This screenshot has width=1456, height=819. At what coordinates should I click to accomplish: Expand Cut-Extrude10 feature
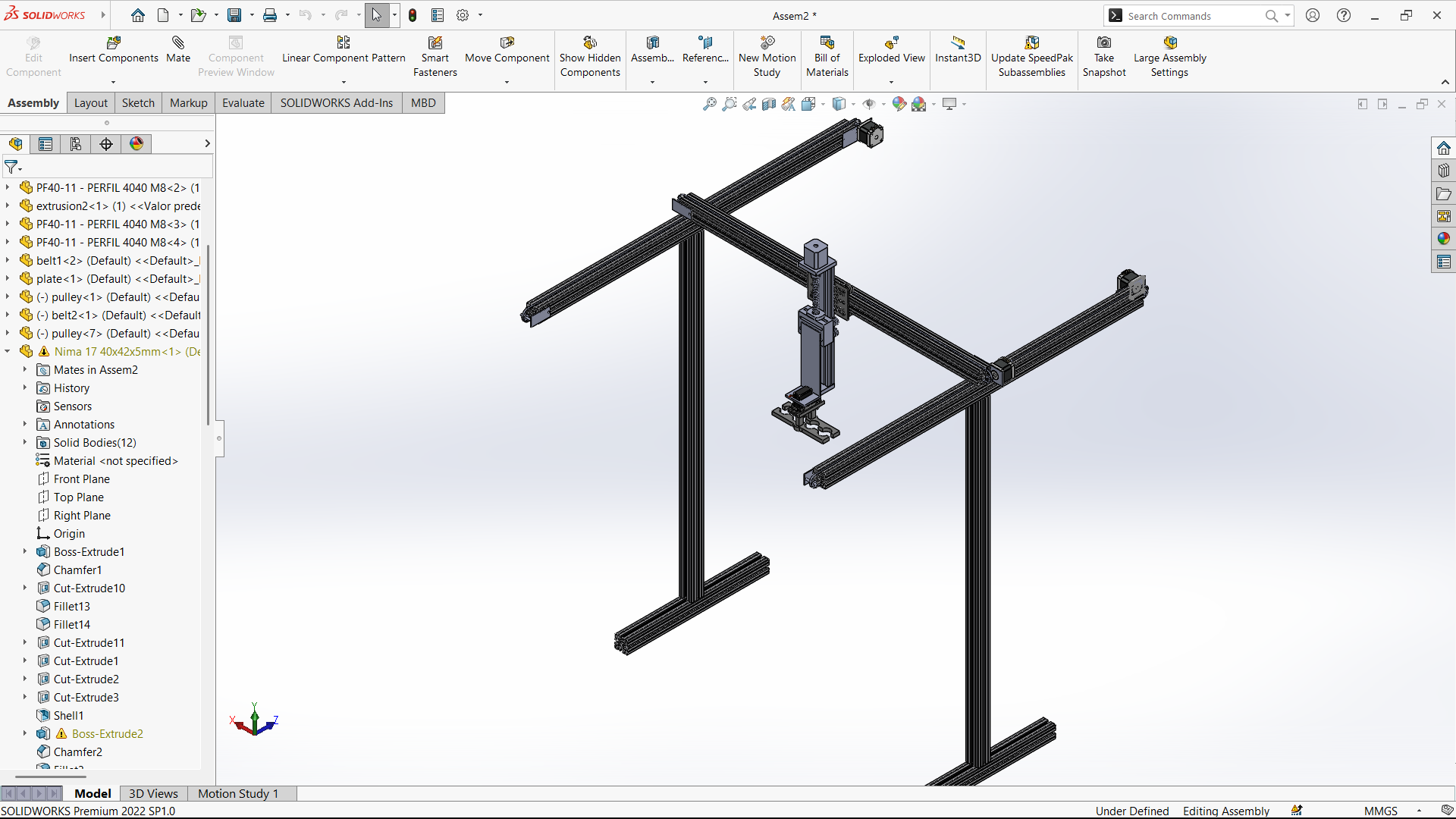pyautogui.click(x=25, y=588)
